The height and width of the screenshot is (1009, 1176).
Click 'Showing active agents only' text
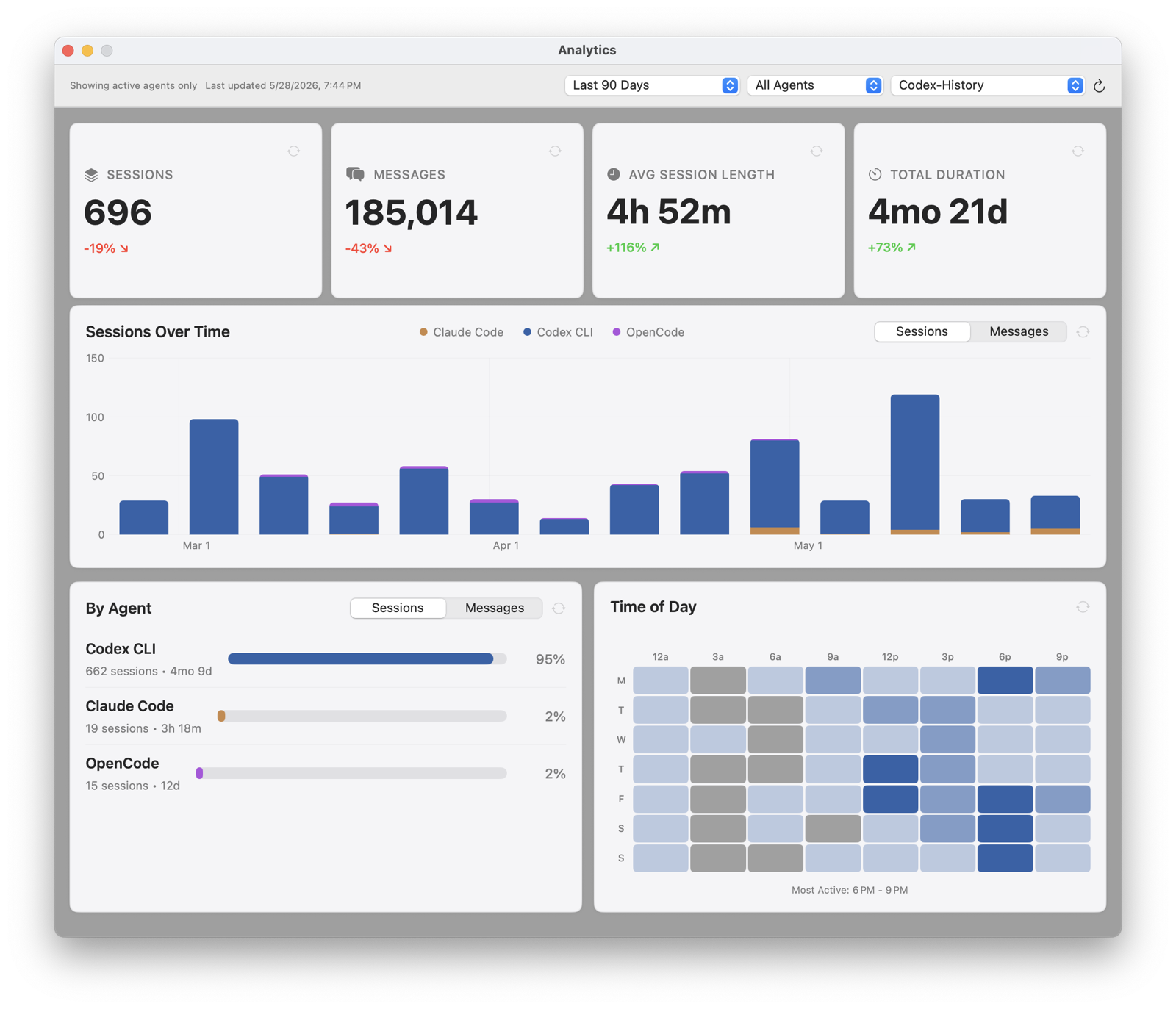[x=133, y=86]
